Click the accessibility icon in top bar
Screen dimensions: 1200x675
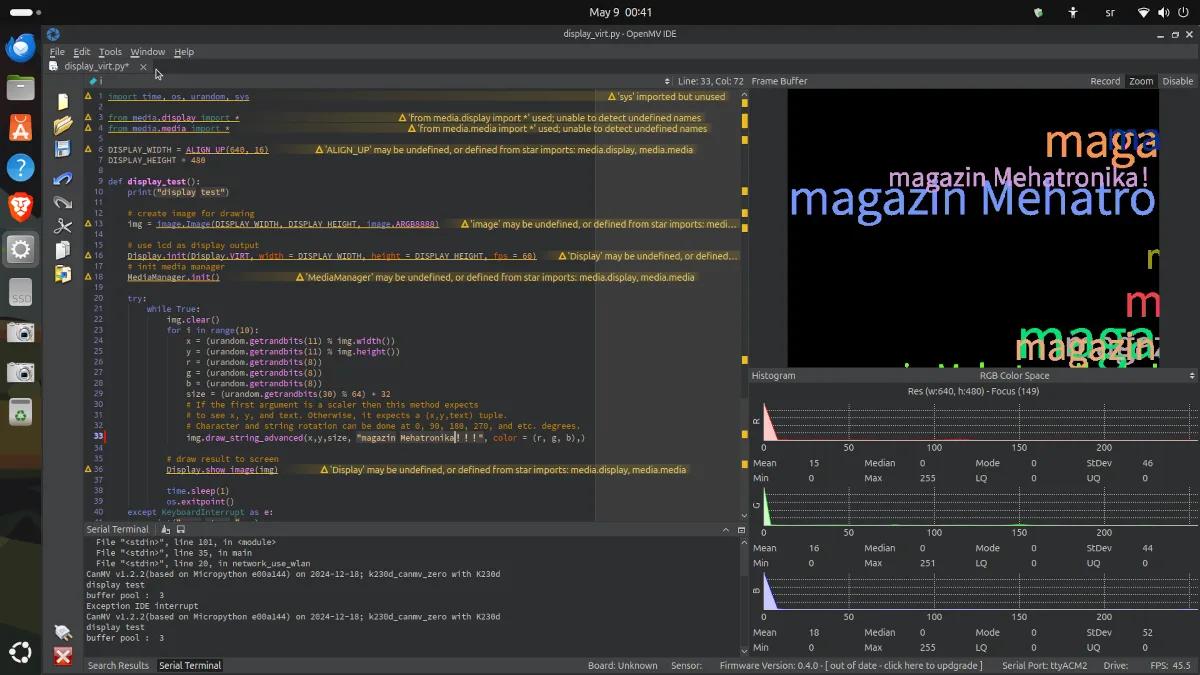coord(1073,12)
